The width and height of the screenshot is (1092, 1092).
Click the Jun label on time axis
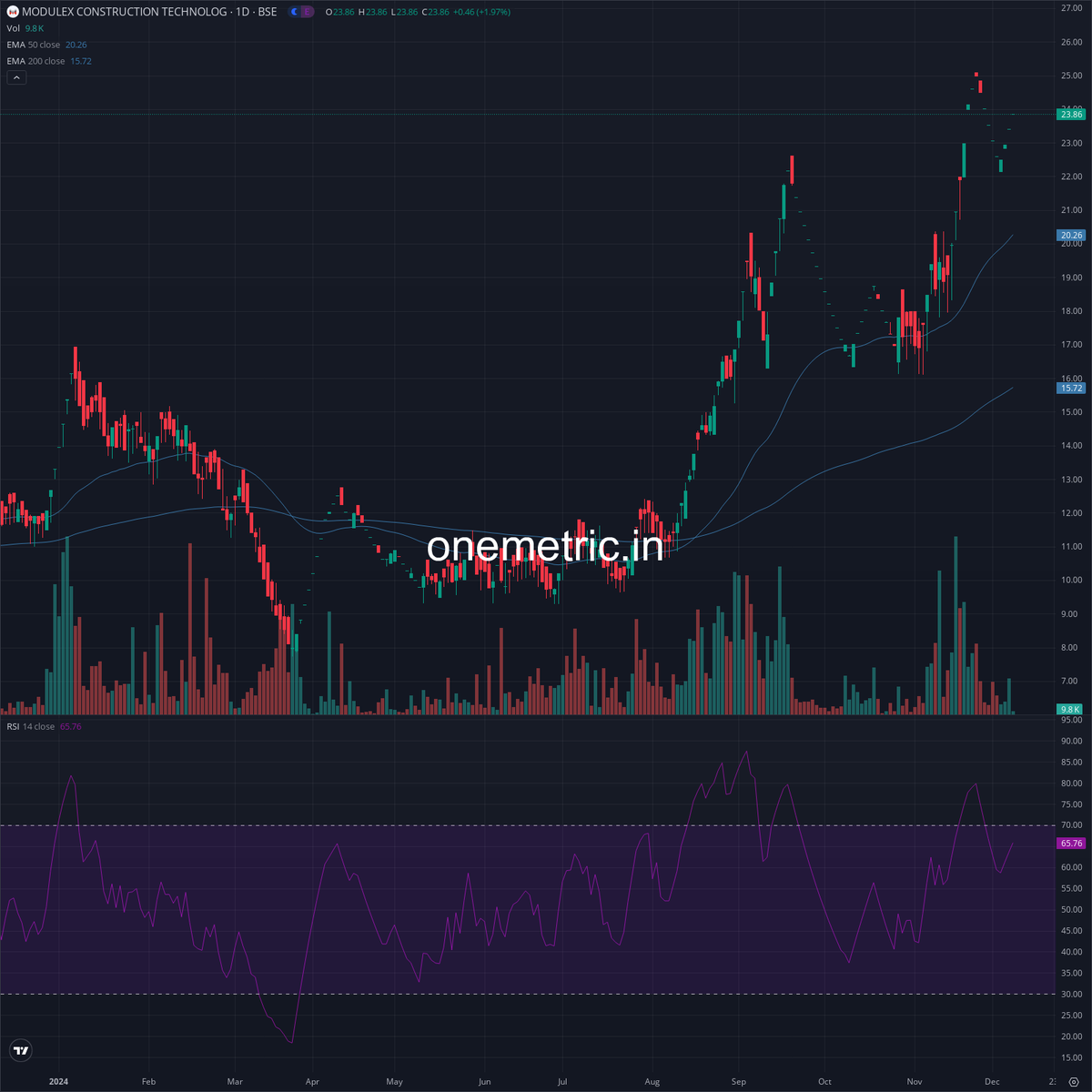point(484,1082)
